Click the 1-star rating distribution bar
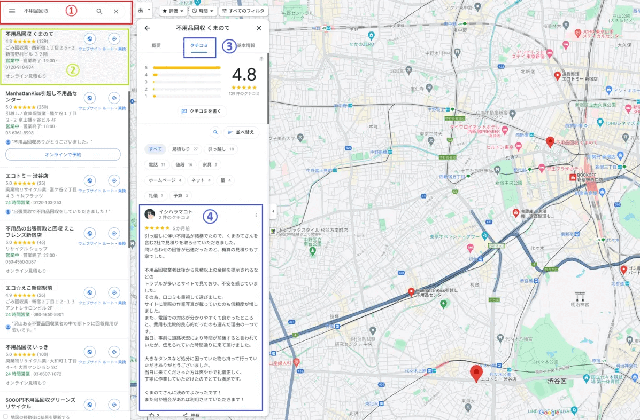This screenshot has width=640, height=420. click(187, 96)
